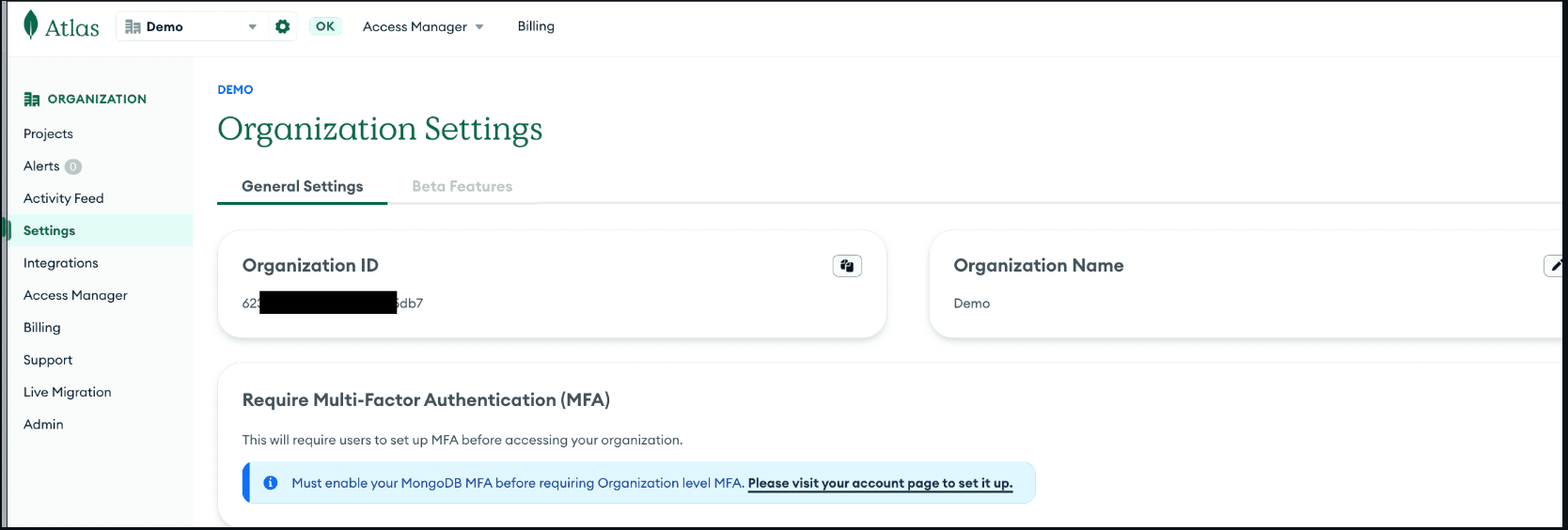Click the DEMO breadcrumb link
This screenshot has height=530, width=1568.
[235, 89]
